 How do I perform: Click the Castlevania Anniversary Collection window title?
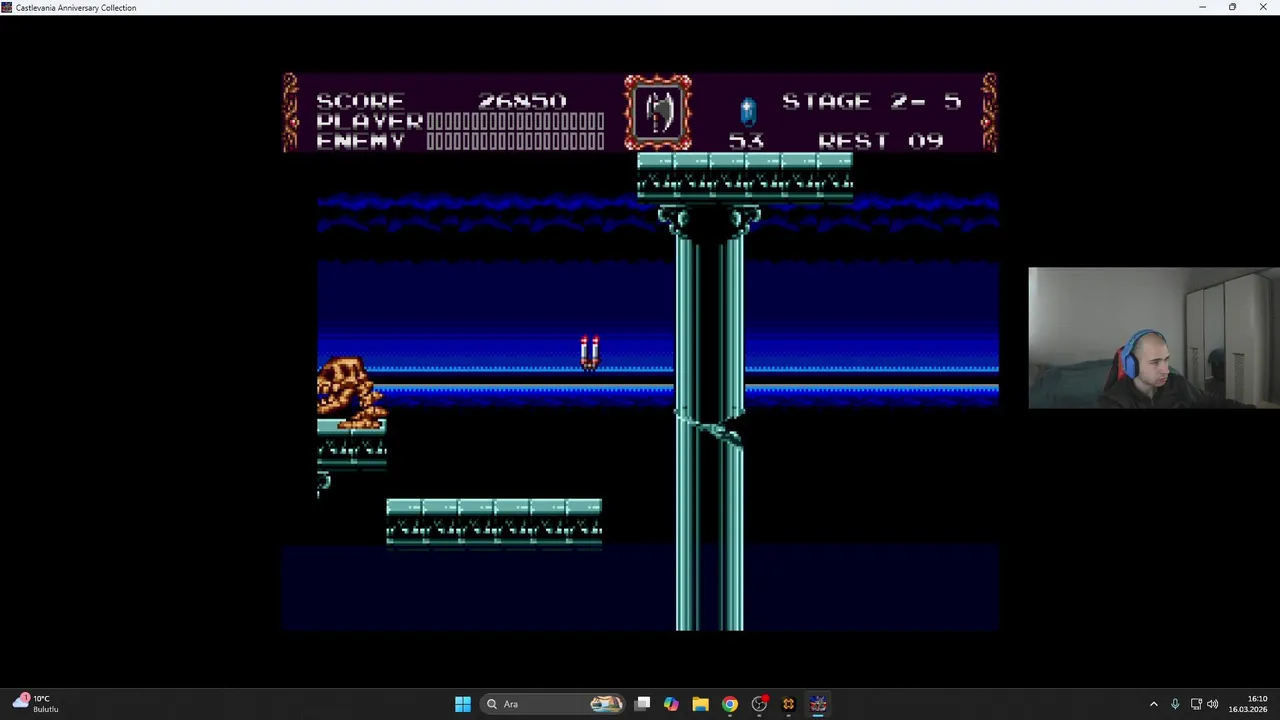[76, 8]
